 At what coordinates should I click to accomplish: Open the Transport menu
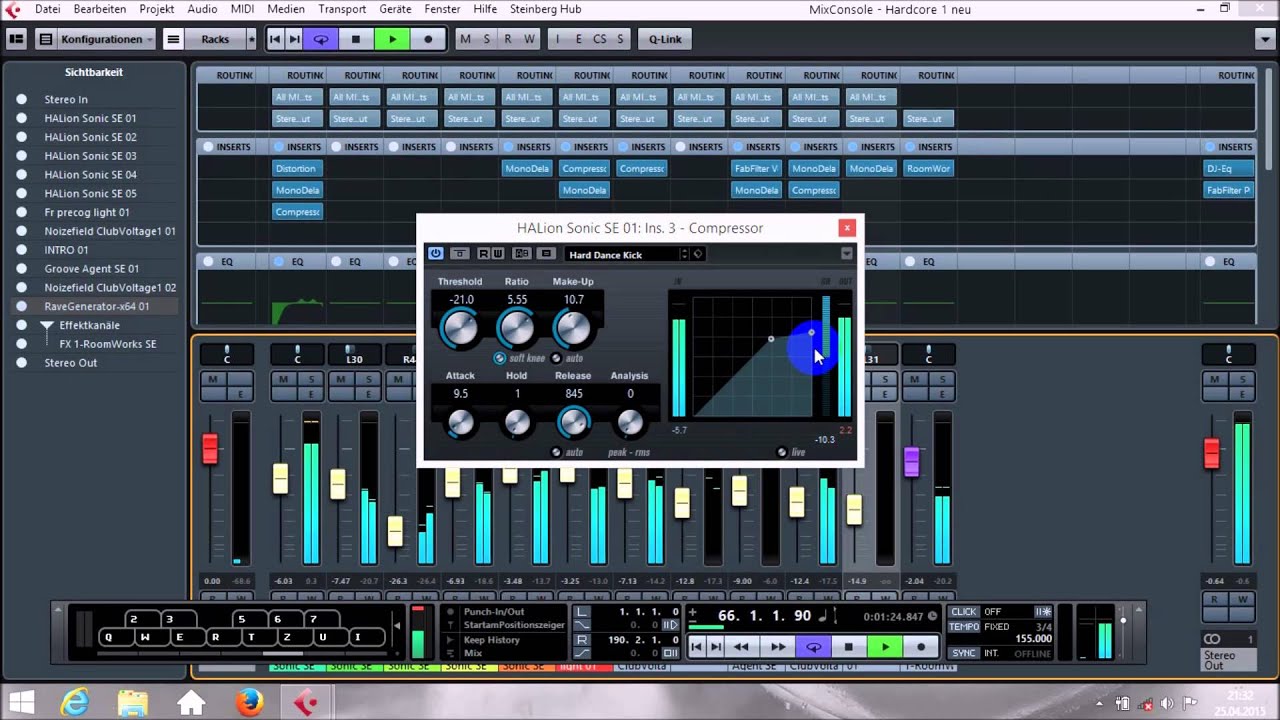point(342,9)
